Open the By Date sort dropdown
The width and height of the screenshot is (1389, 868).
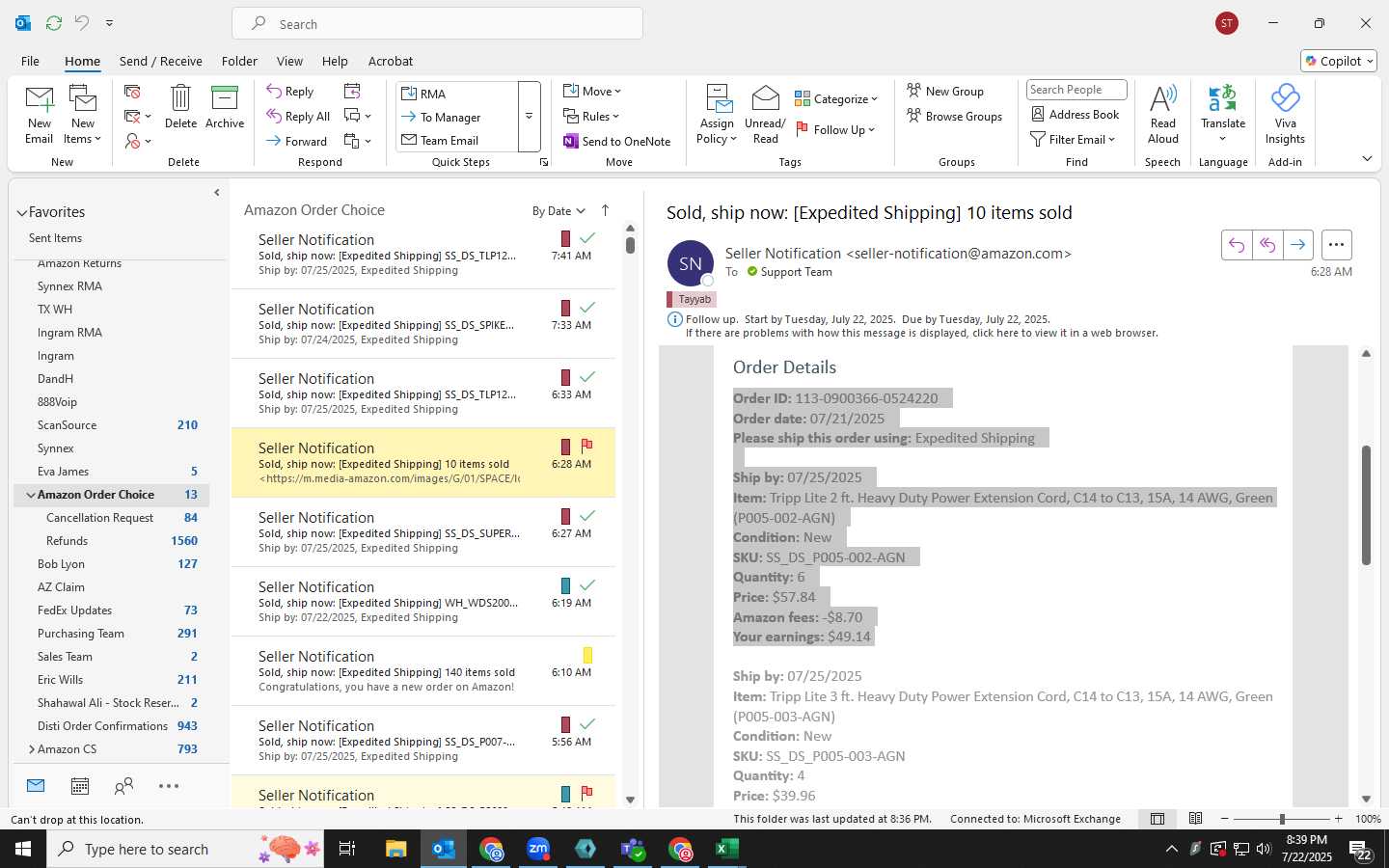(x=558, y=211)
